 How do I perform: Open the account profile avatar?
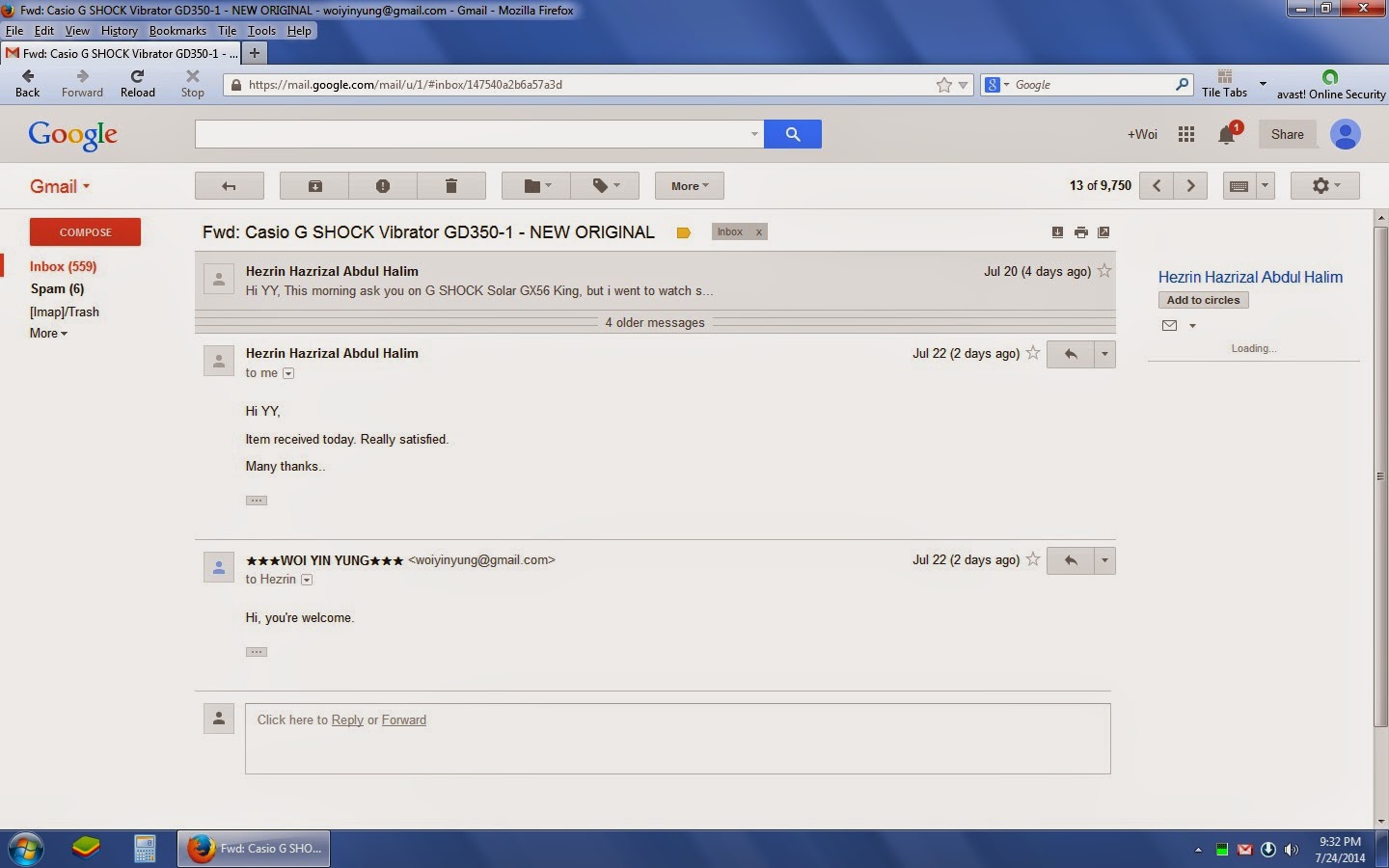pos(1346,134)
